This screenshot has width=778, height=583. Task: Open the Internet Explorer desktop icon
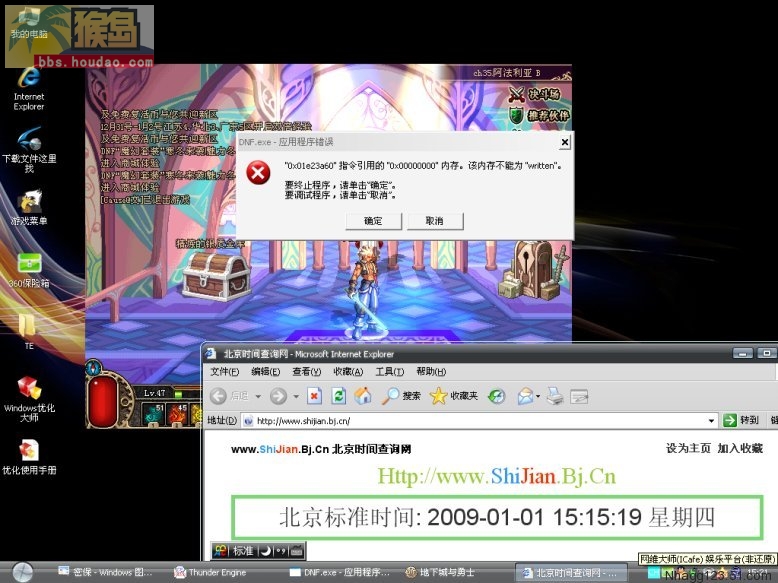[x=29, y=89]
